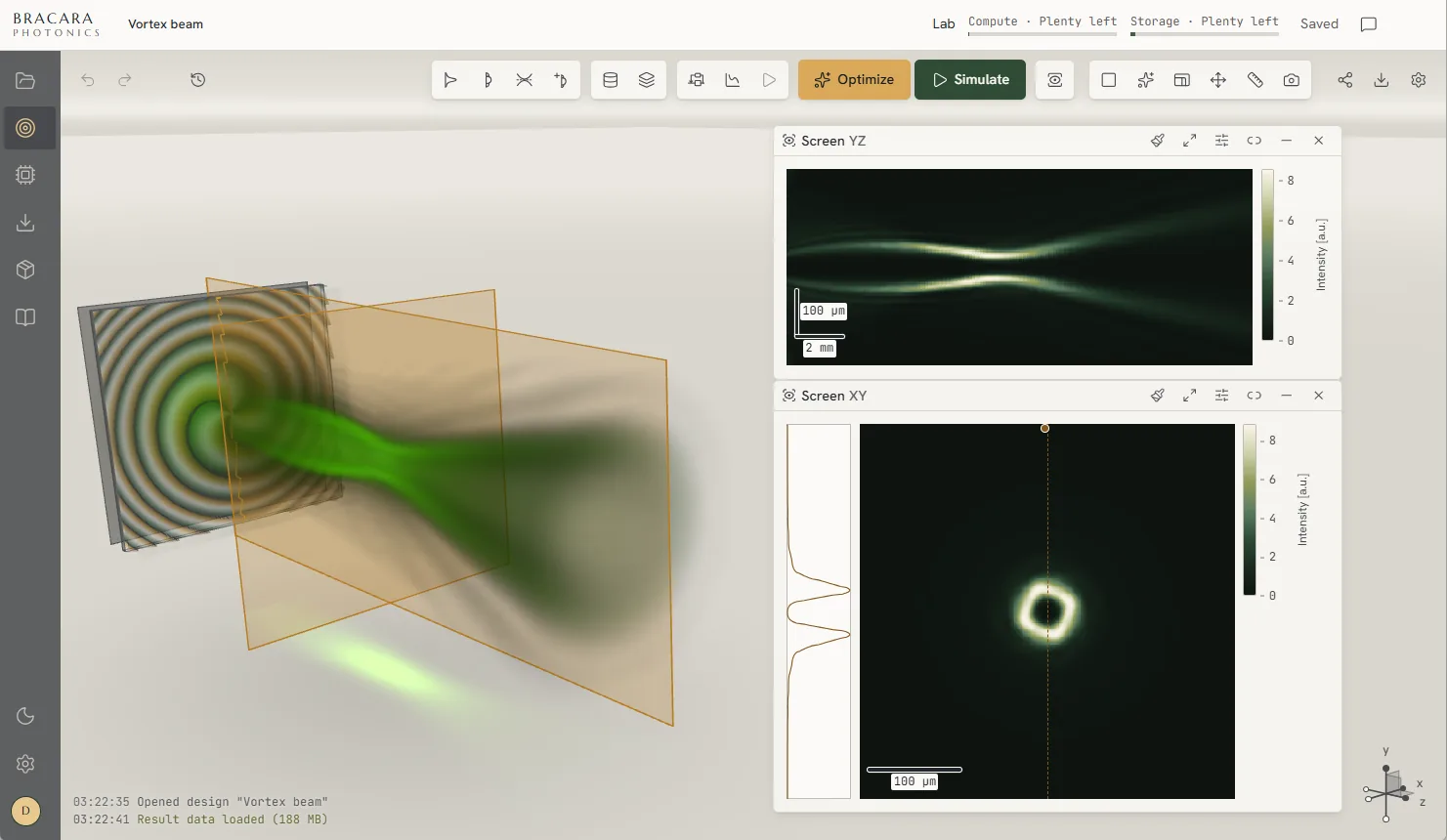This screenshot has height=840, width=1447.
Task: Open the top-right settings gear
Action: [x=1419, y=80]
